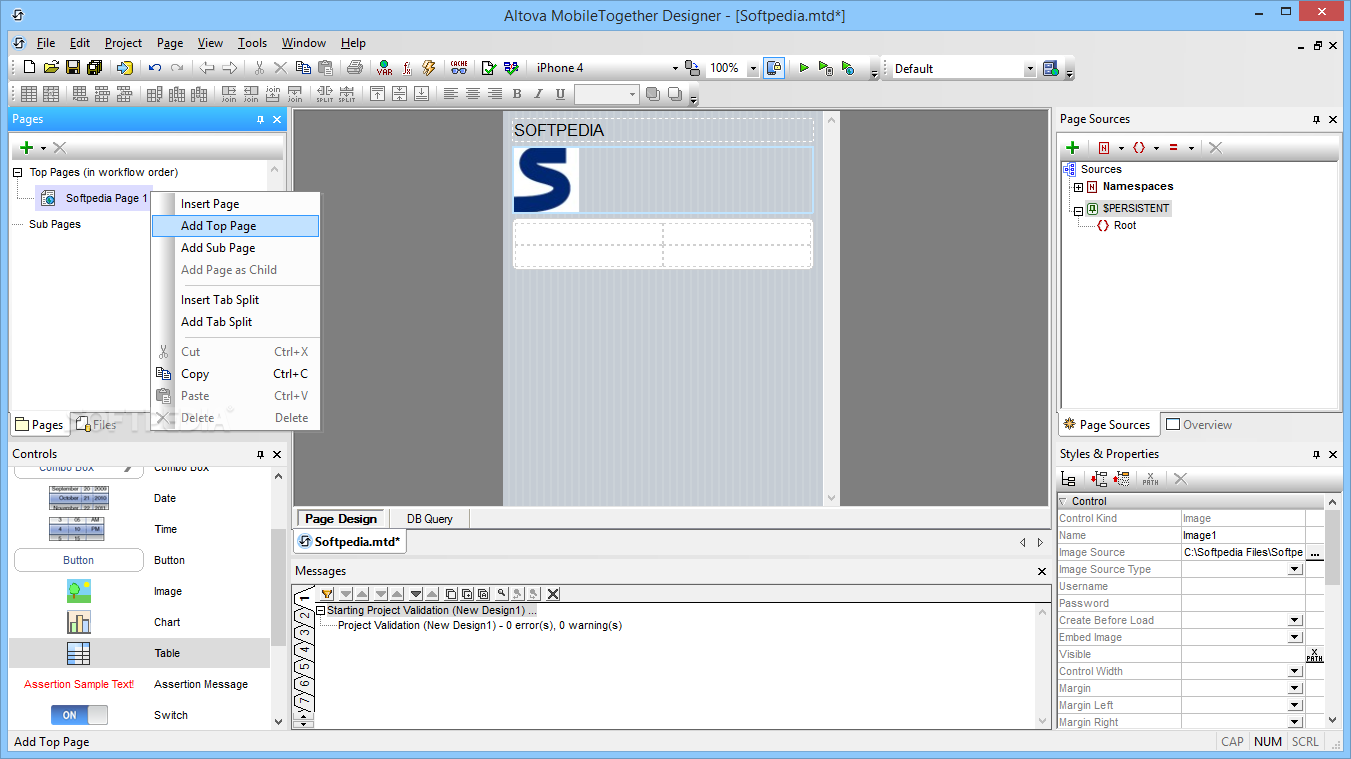
Task: Clear messages with the X icon
Action: point(553,594)
